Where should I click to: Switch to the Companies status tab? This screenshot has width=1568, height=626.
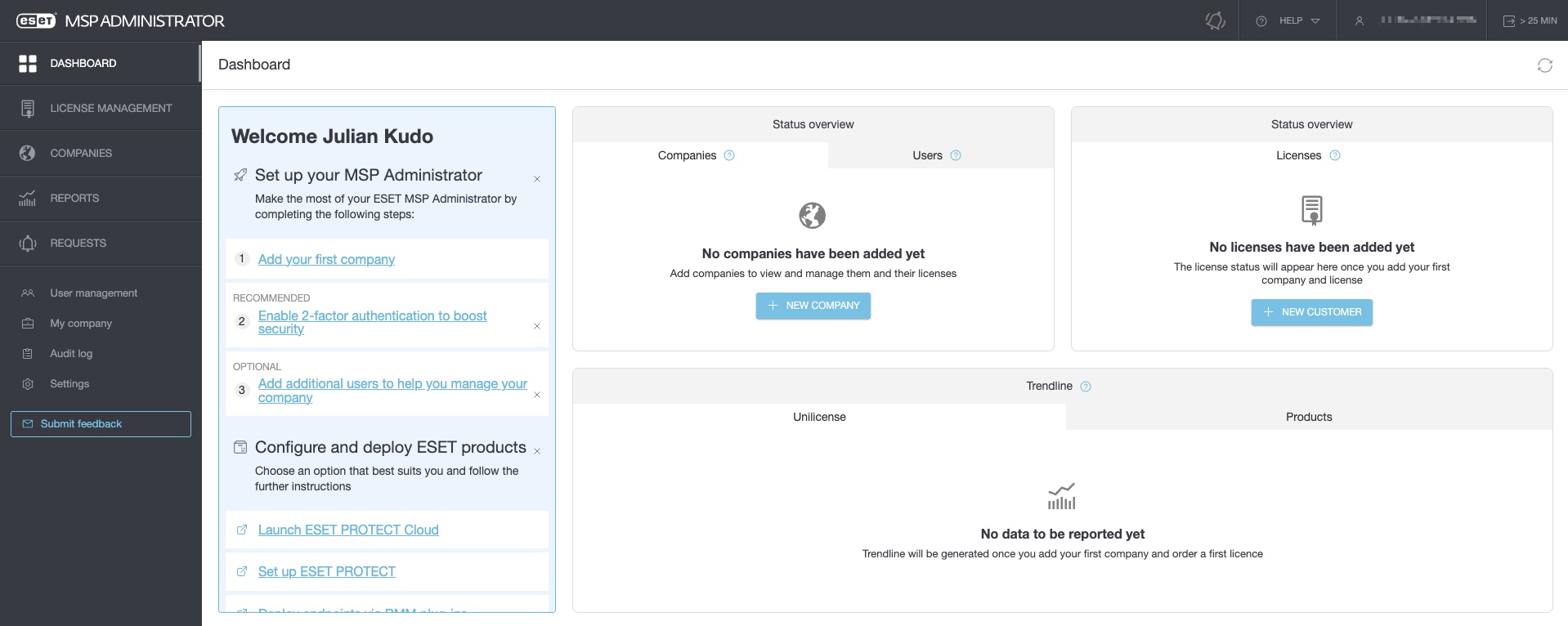point(701,155)
